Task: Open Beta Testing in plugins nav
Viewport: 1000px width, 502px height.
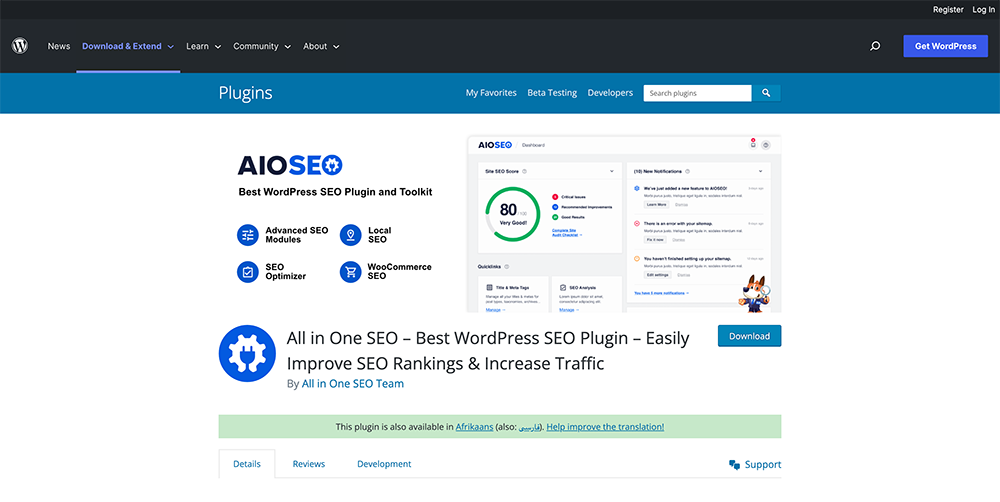Action: click(x=552, y=93)
